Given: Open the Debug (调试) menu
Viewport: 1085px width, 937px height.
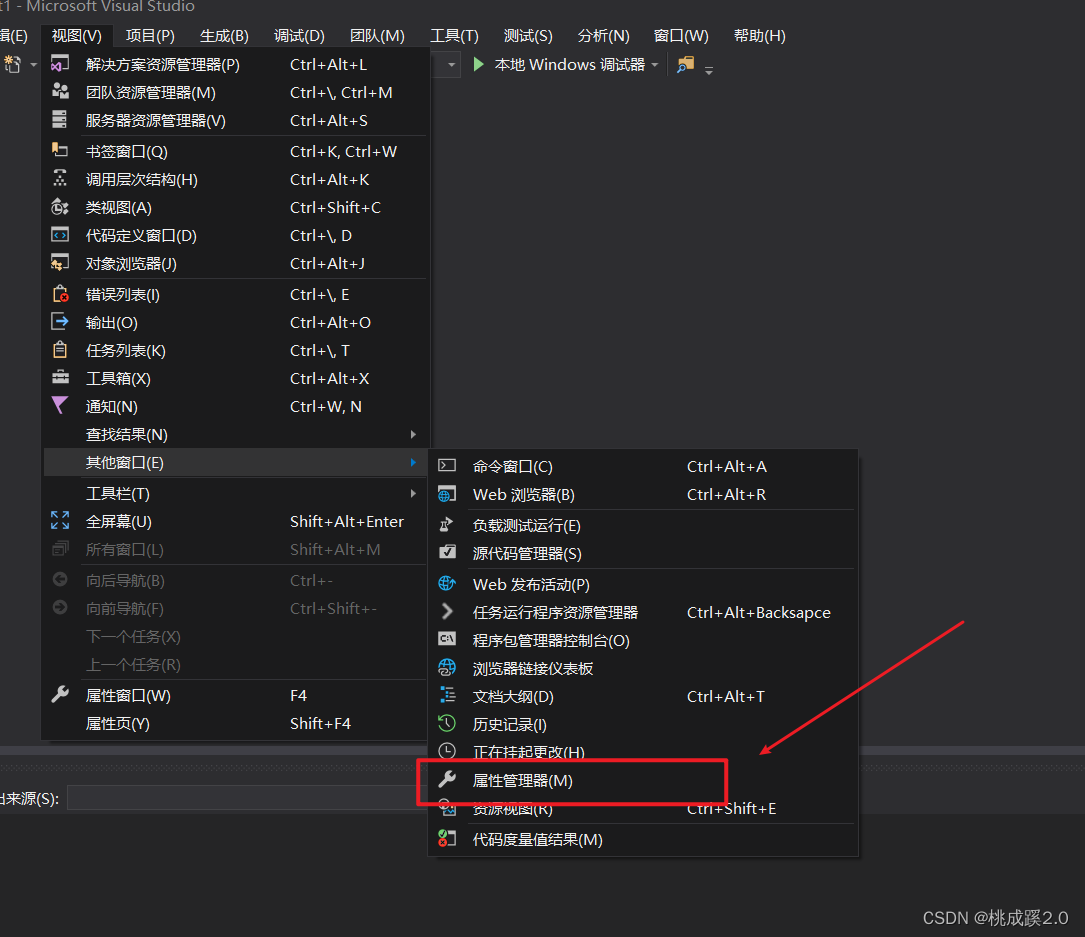Looking at the screenshot, I should pos(299,35).
